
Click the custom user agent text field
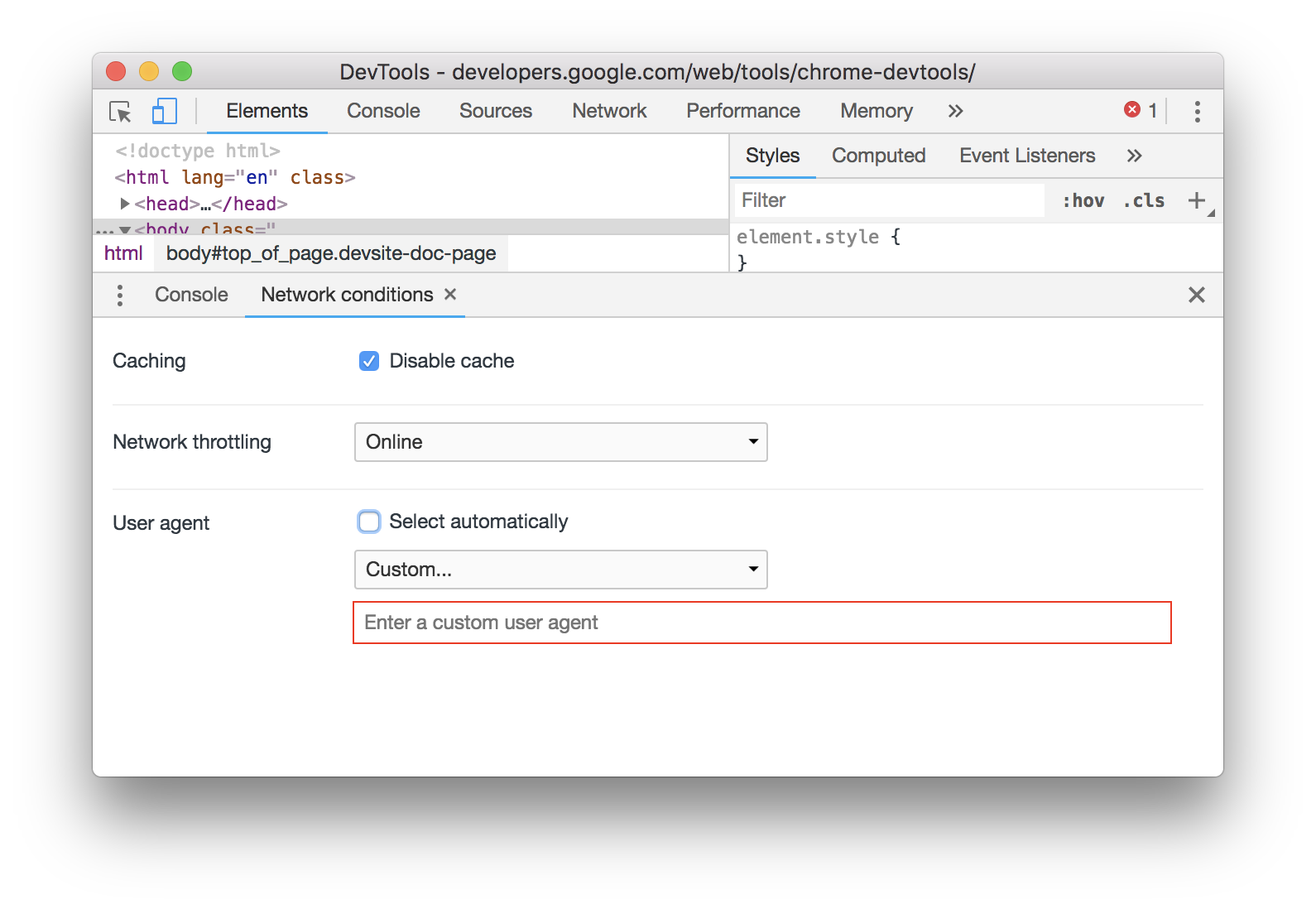(x=762, y=623)
